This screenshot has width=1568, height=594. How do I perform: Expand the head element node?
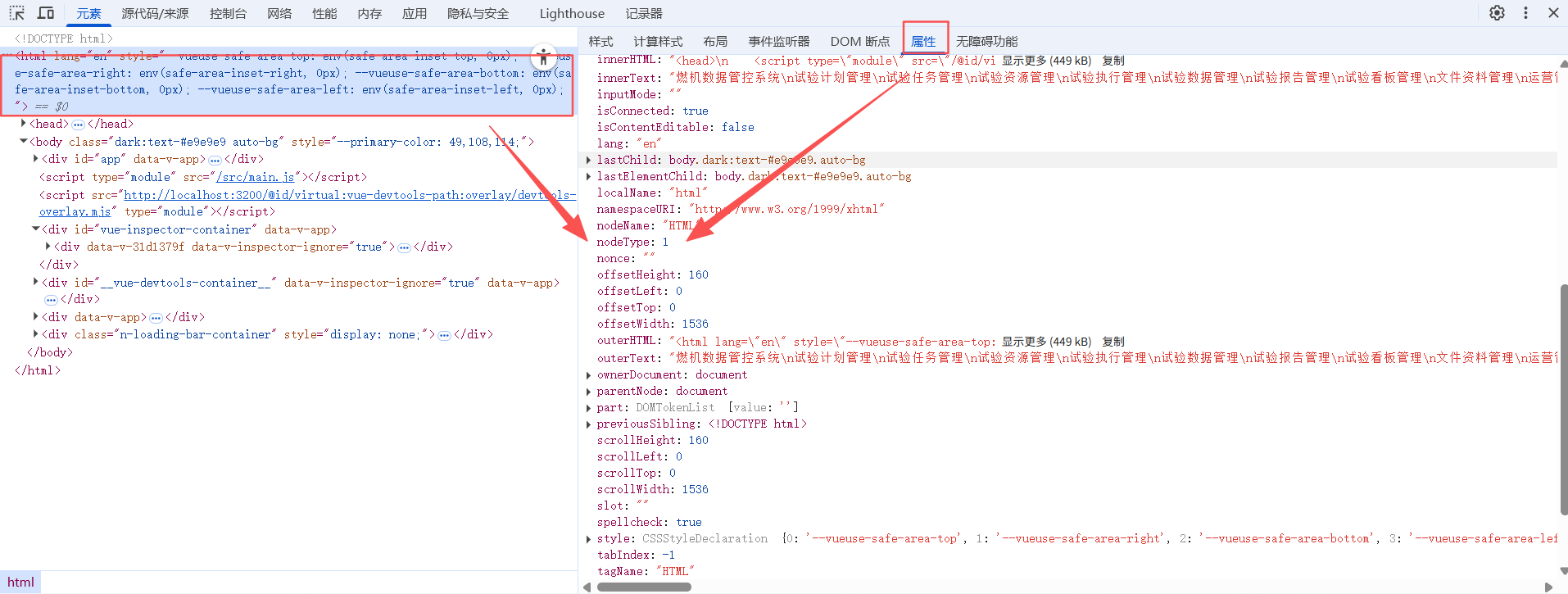[23, 124]
